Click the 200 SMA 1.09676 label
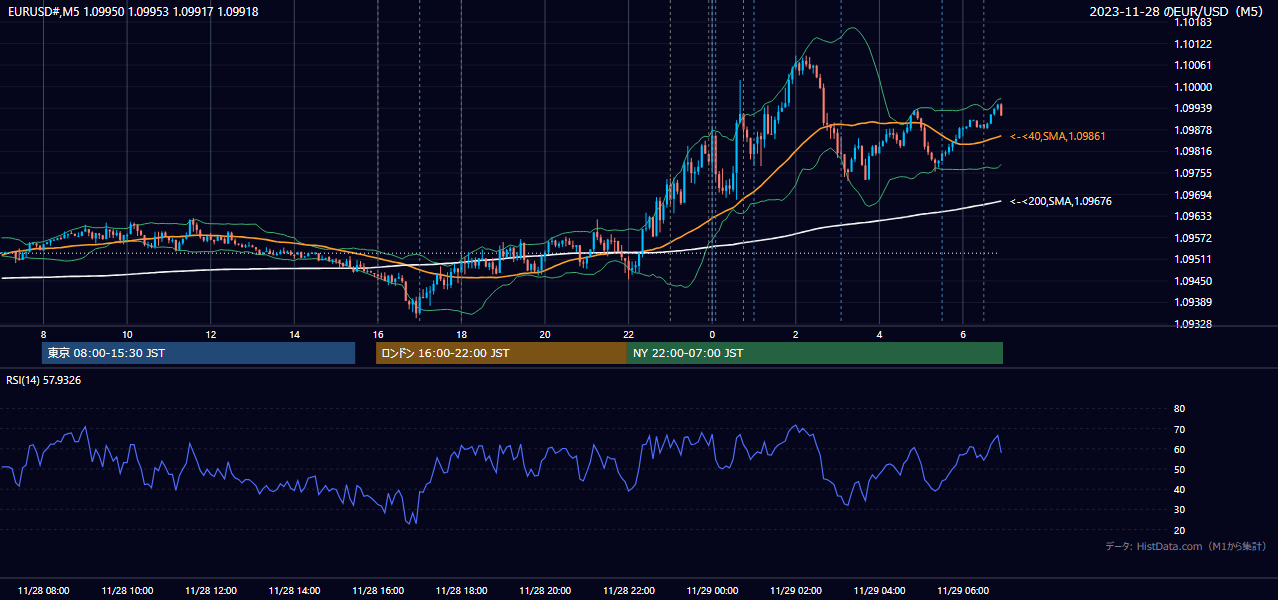 point(1061,202)
